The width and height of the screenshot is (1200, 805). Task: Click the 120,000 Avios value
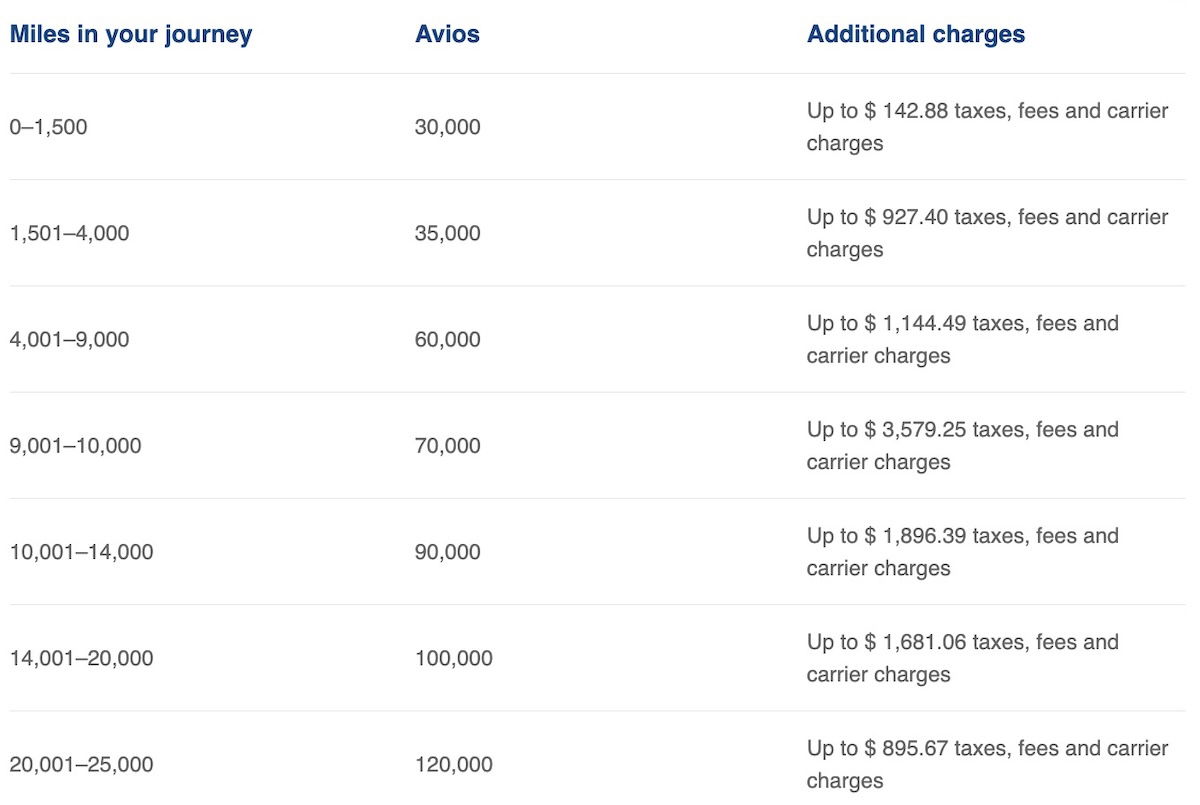[x=454, y=765]
